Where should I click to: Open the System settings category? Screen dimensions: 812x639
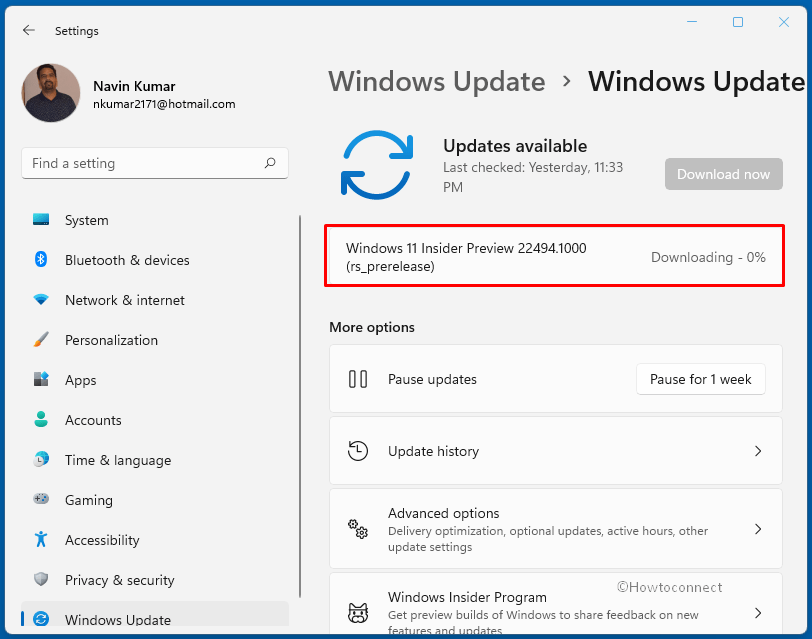pos(155,220)
